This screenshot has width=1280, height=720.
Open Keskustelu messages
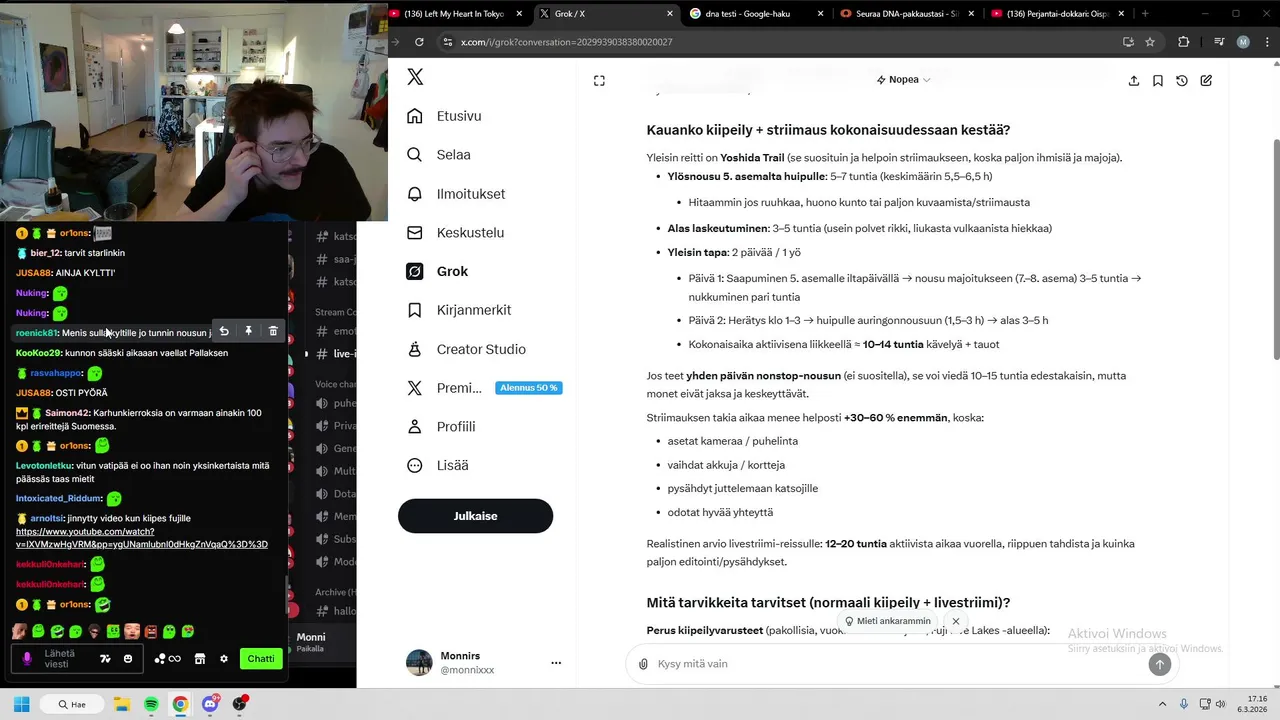[455, 233]
